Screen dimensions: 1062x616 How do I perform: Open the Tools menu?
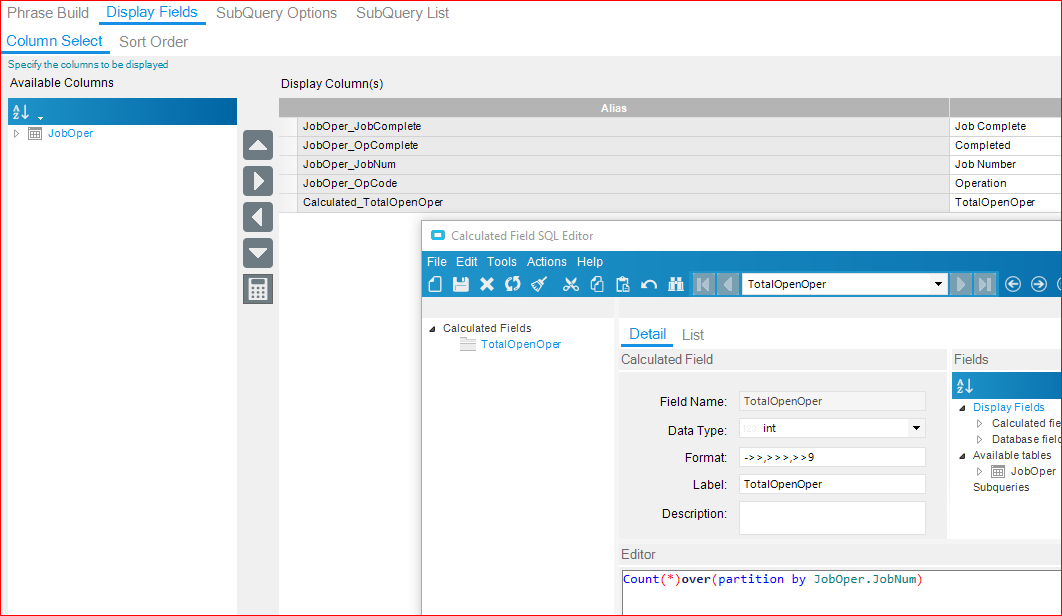[x=502, y=262]
